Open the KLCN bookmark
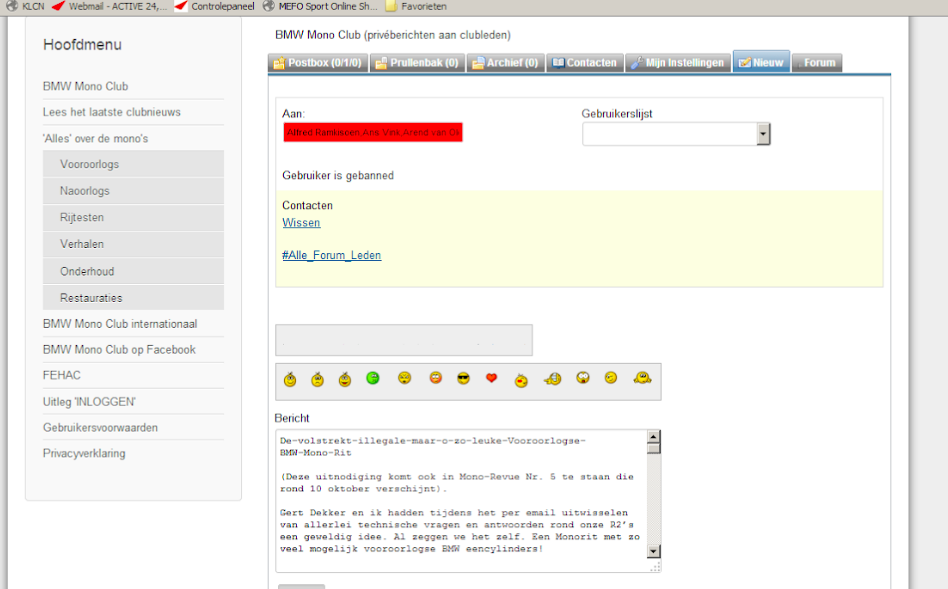The height and width of the screenshot is (589, 948). tap(26, 6)
